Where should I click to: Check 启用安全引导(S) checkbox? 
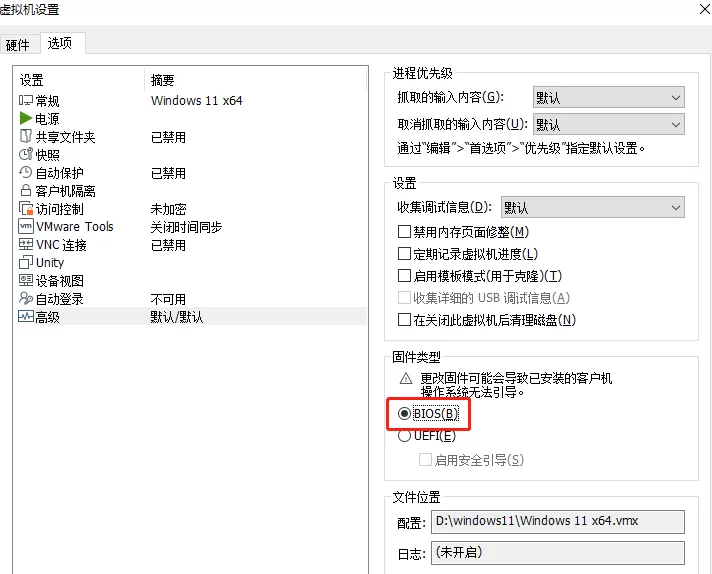click(x=425, y=460)
